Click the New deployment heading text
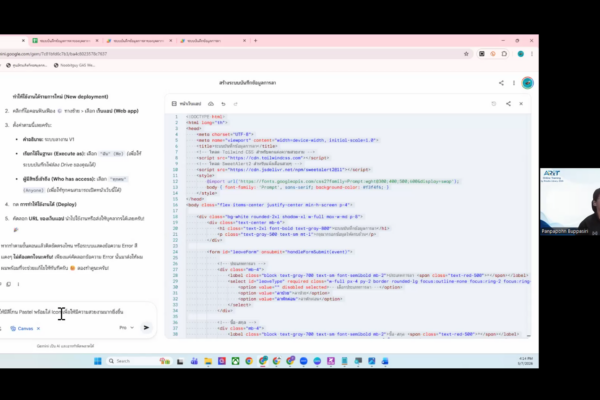This screenshot has width=600, height=400. coord(60,96)
